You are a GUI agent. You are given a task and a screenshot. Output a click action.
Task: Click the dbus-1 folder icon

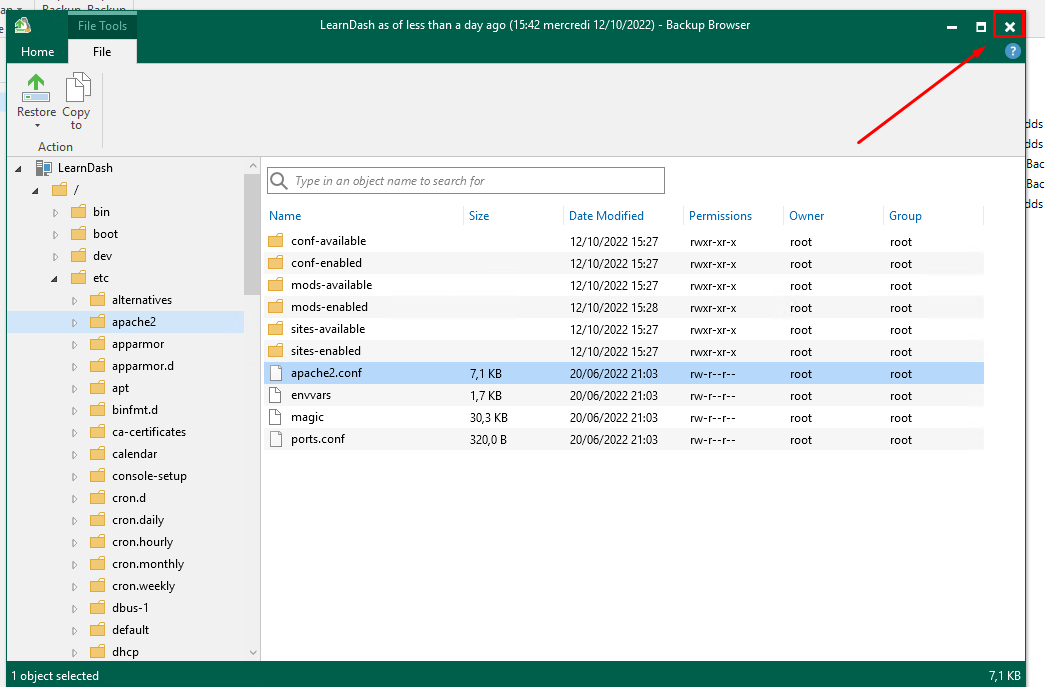point(98,608)
